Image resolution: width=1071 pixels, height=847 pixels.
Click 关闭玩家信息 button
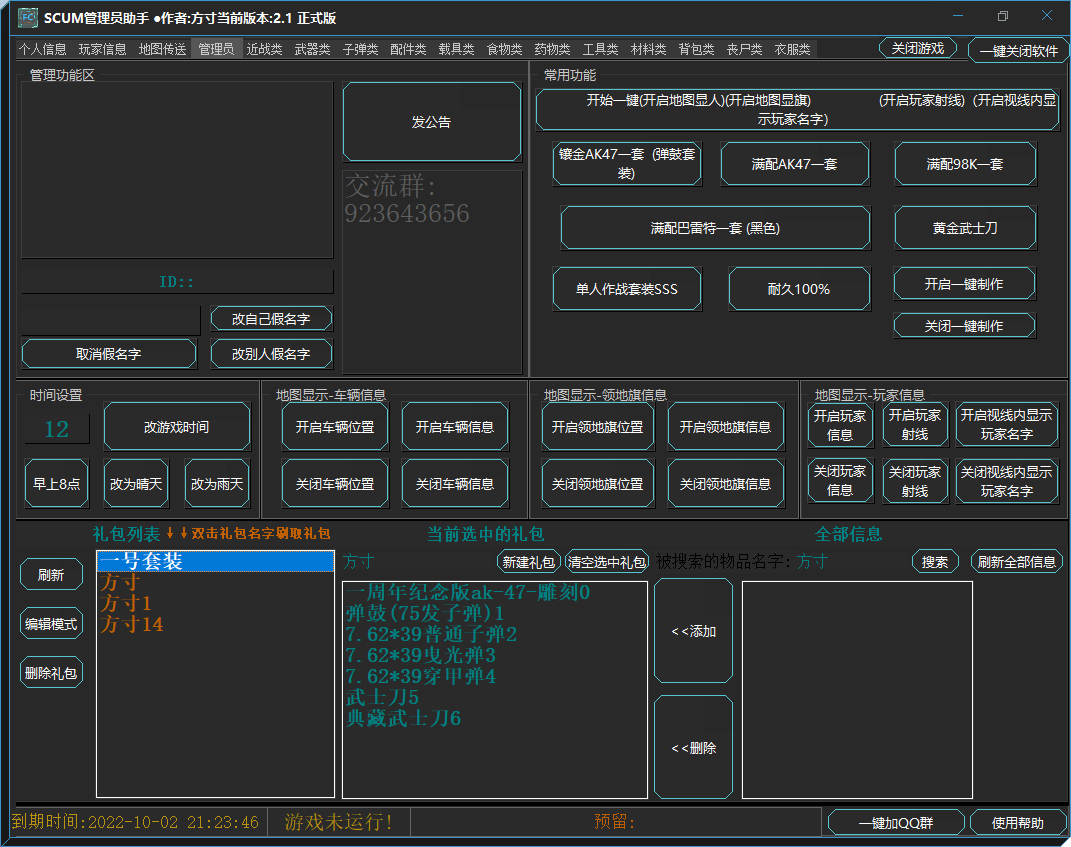click(x=840, y=481)
